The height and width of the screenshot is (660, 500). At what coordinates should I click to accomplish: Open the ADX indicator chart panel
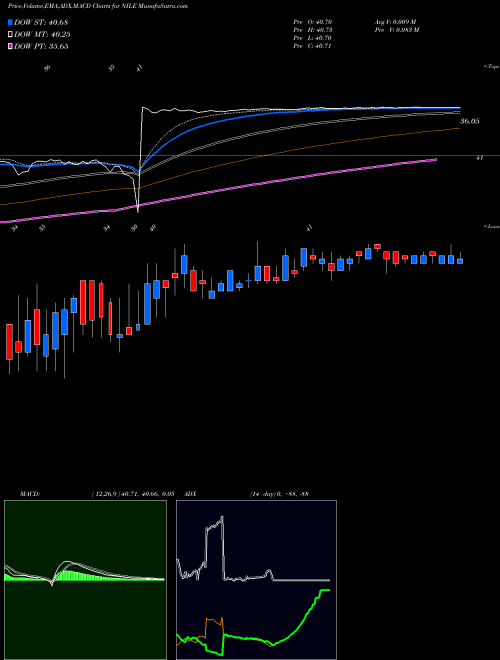[x=256, y=580]
